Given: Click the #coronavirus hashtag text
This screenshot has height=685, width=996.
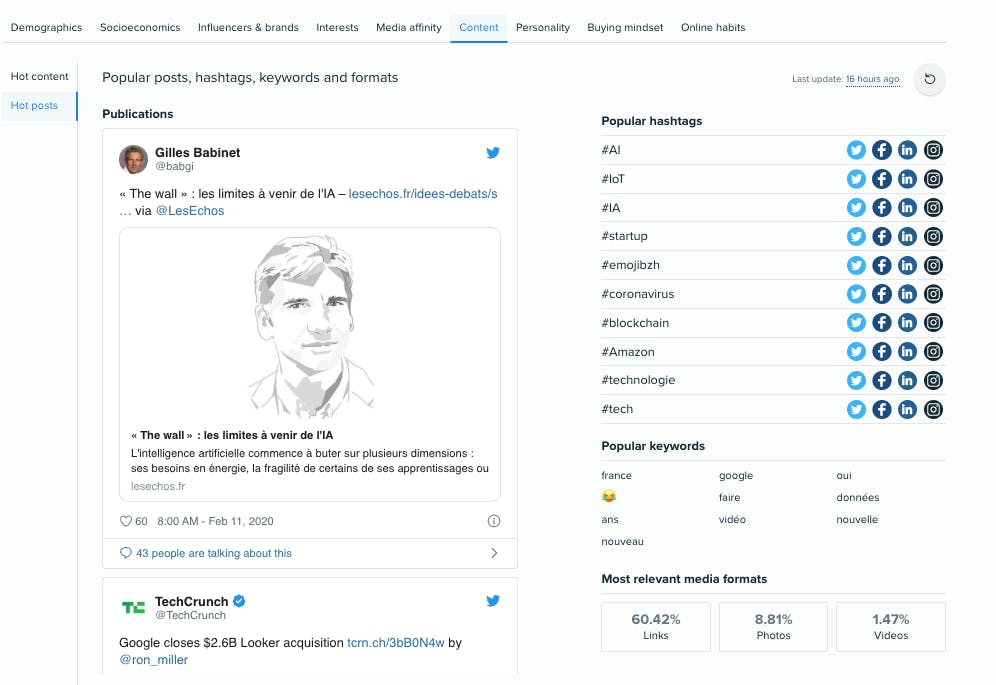Looking at the screenshot, I should click(x=638, y=294).
